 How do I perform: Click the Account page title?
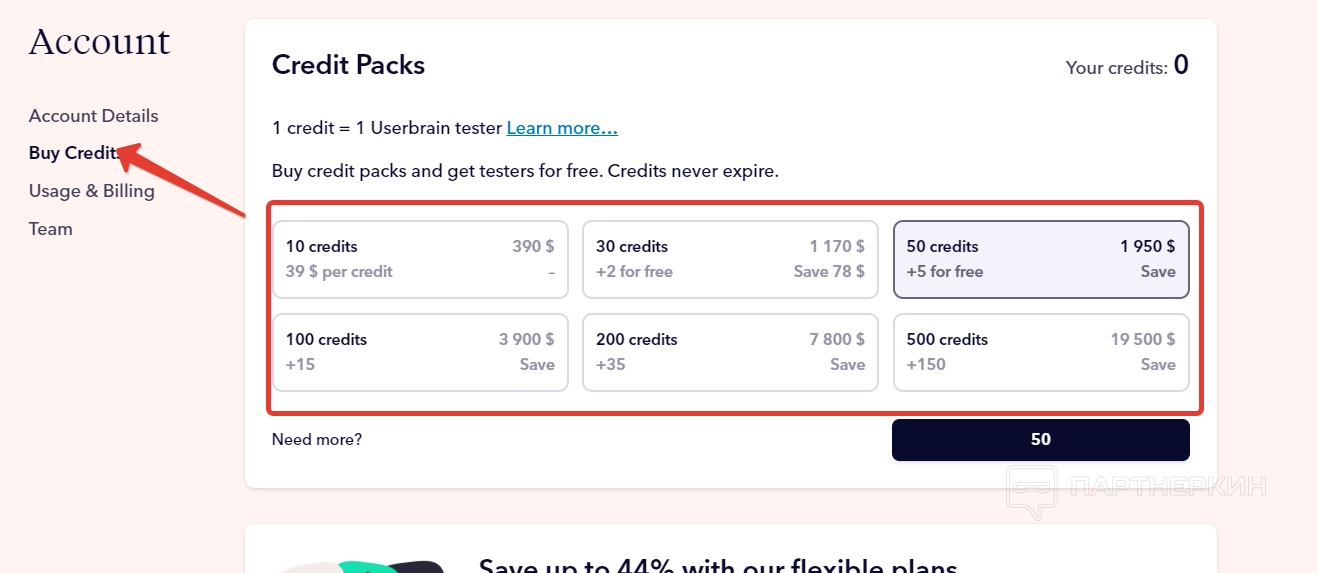tap(99, 42)
